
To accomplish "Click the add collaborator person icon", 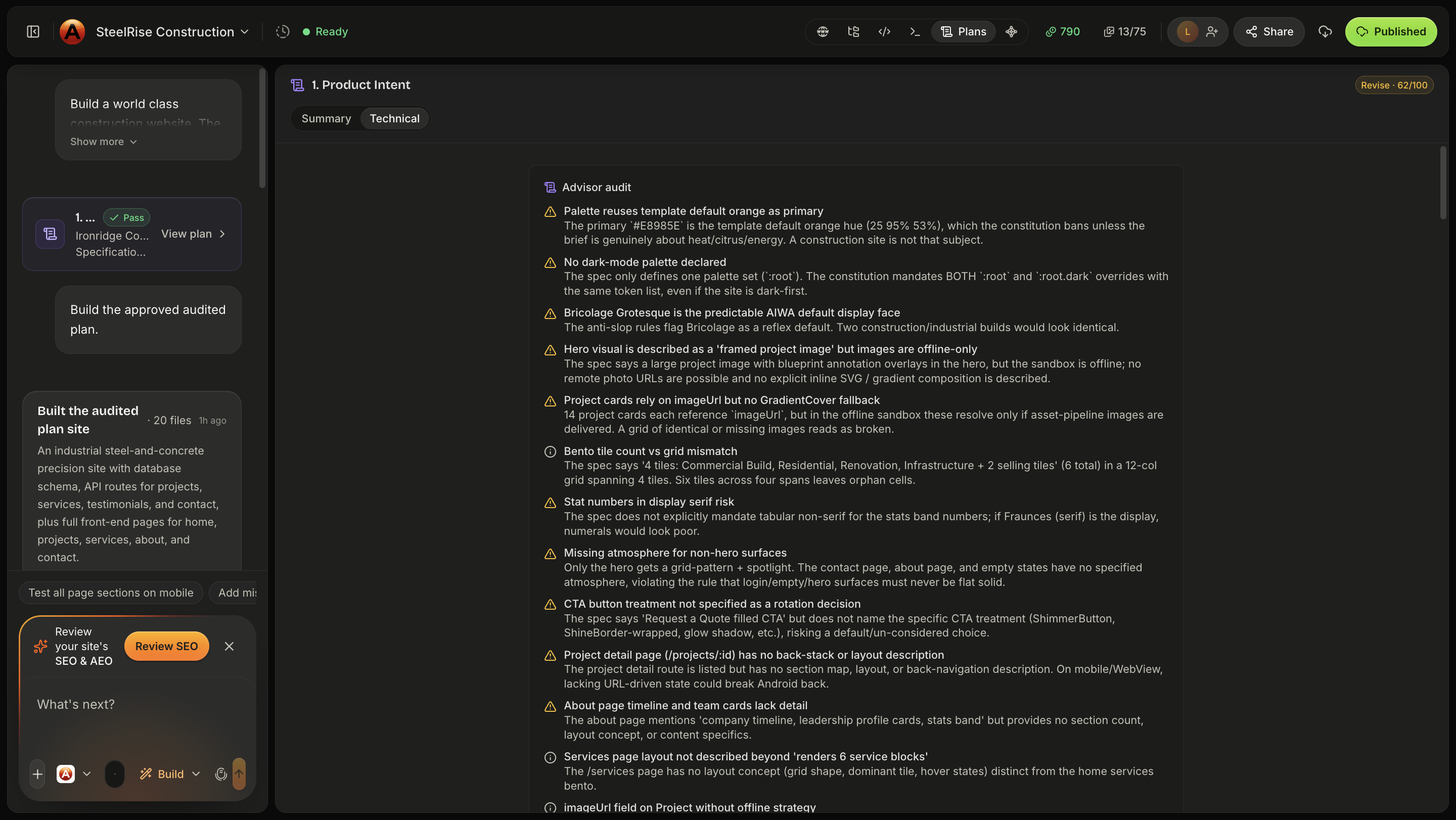I will (1212, 32).
